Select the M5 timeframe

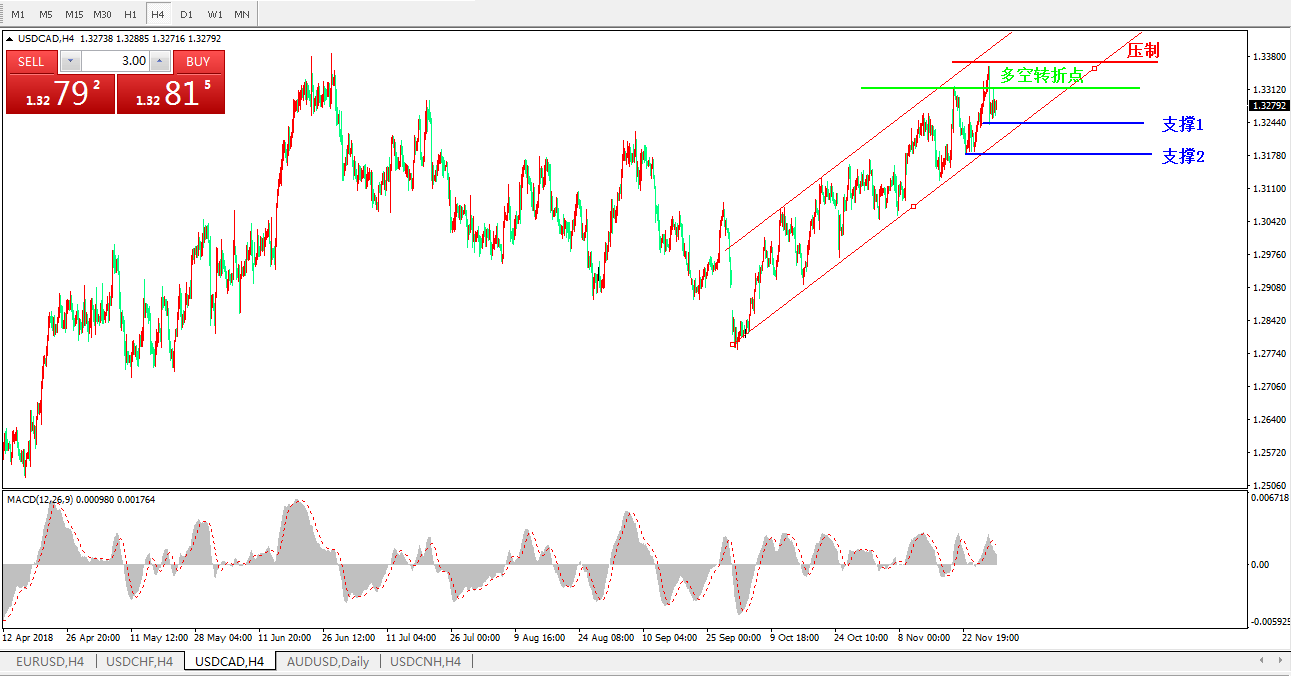(46, 15)
